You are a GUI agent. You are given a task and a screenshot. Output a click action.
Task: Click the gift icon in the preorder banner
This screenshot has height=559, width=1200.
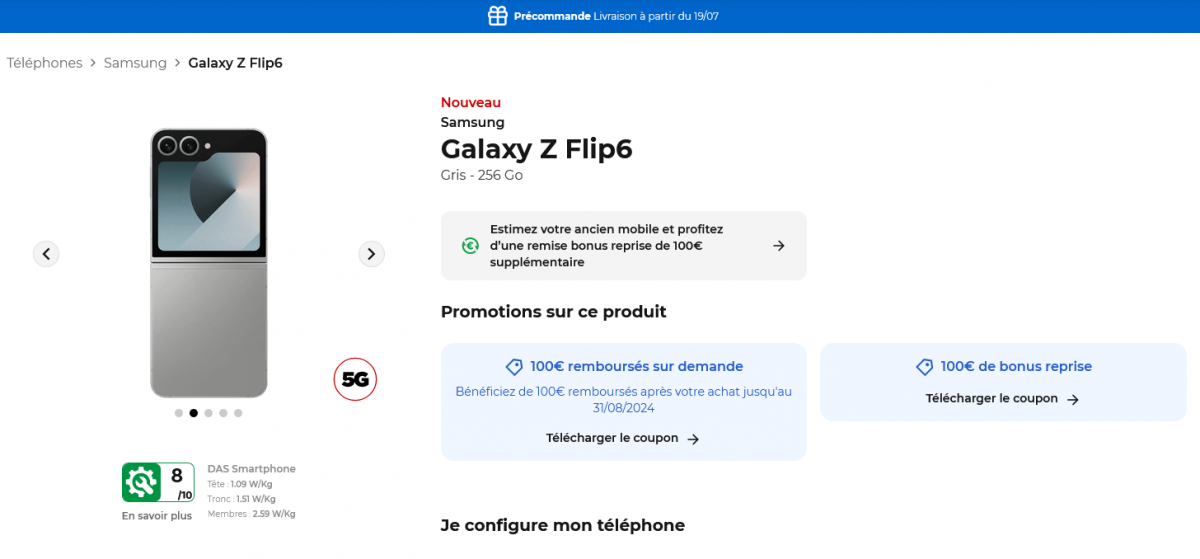[497, 16]
